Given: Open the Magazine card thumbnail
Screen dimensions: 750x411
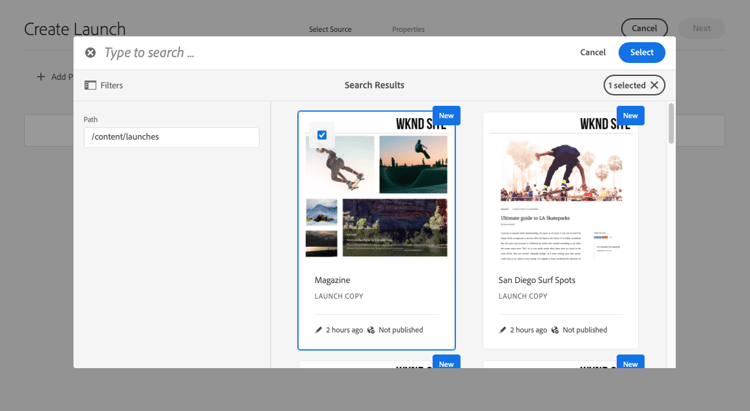Looking at the screenshot, I should [x=376, y=189].
